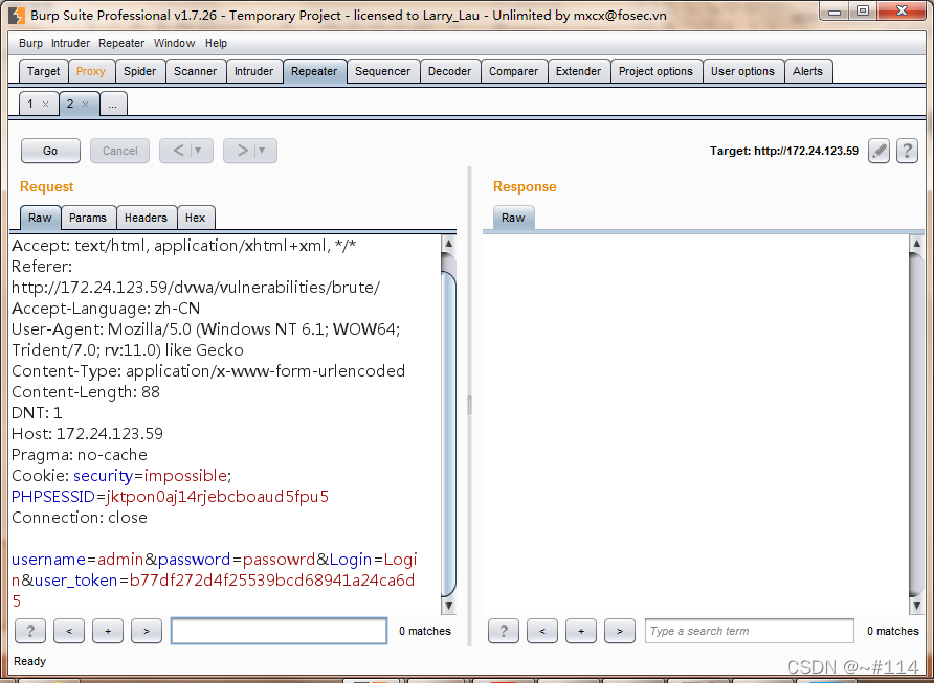Open the Repeater menu
Image resolution: width=934 pixels, height=684 pixels.
tap(121, 43)
